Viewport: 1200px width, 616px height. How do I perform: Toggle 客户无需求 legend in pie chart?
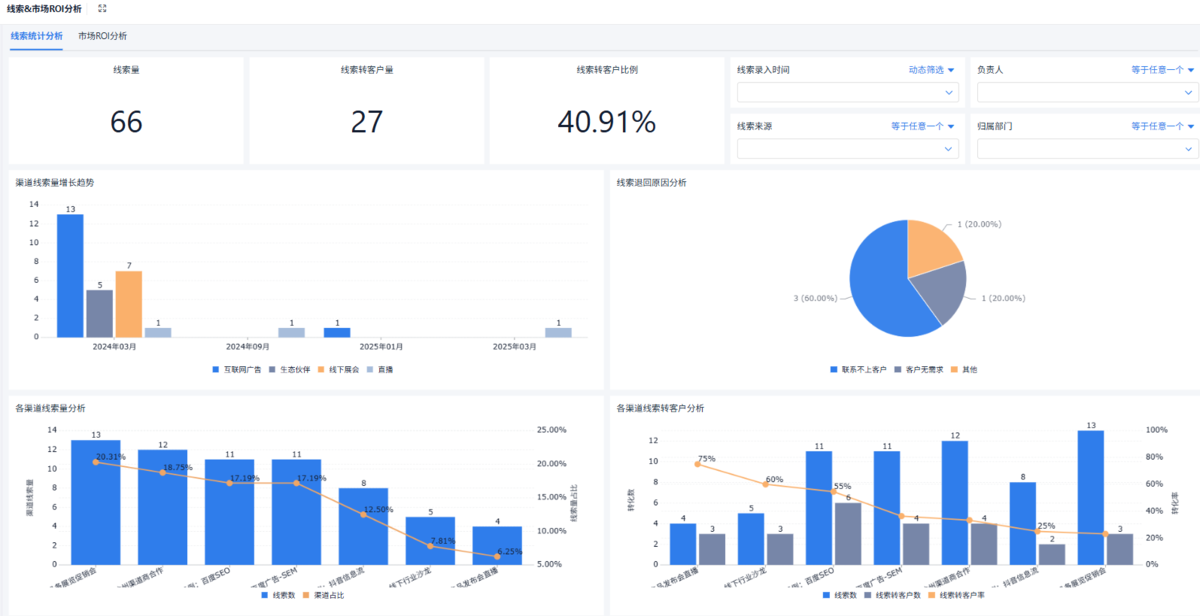click(921, 369)
